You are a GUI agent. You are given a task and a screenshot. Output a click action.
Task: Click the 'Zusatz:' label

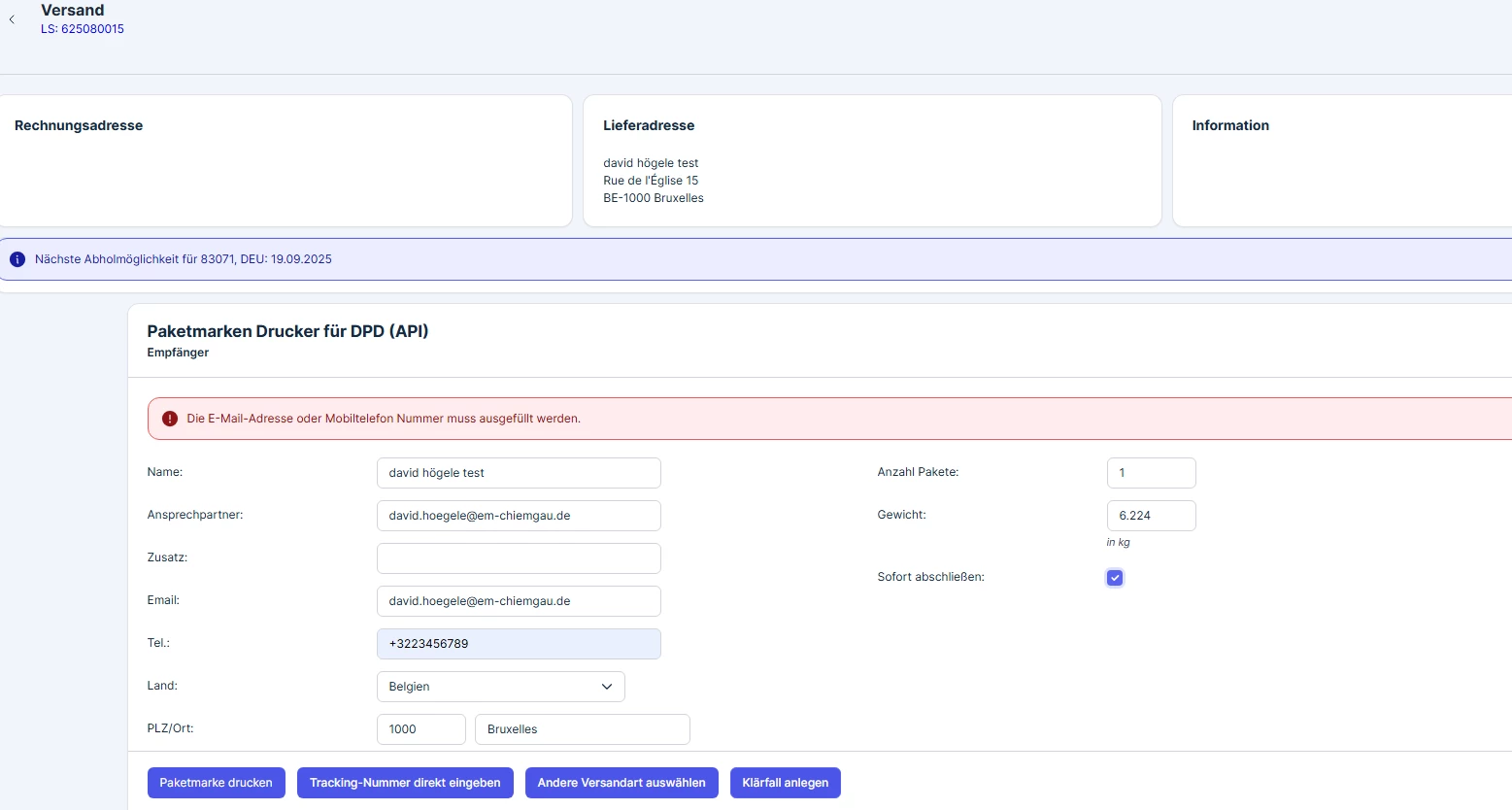coord(167,557)
